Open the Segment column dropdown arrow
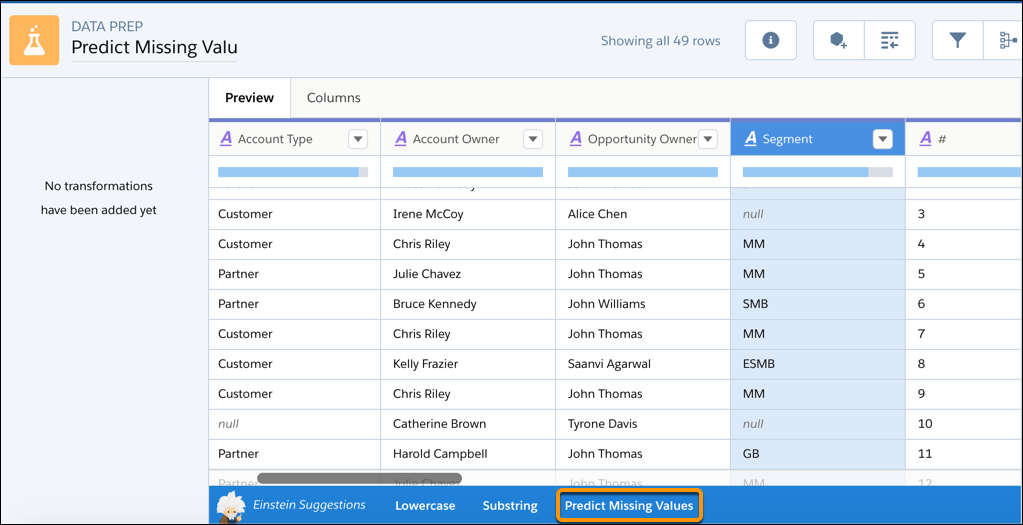Image resolution: width=1023 pixels, height=525 pixels. [883, 139]
